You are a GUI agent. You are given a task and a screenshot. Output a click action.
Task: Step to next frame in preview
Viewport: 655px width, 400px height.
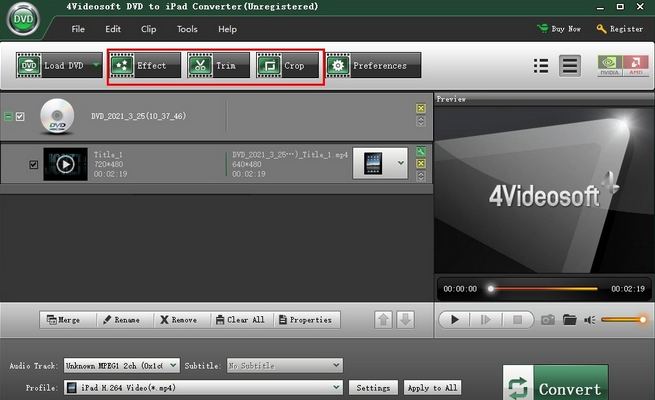485,320
